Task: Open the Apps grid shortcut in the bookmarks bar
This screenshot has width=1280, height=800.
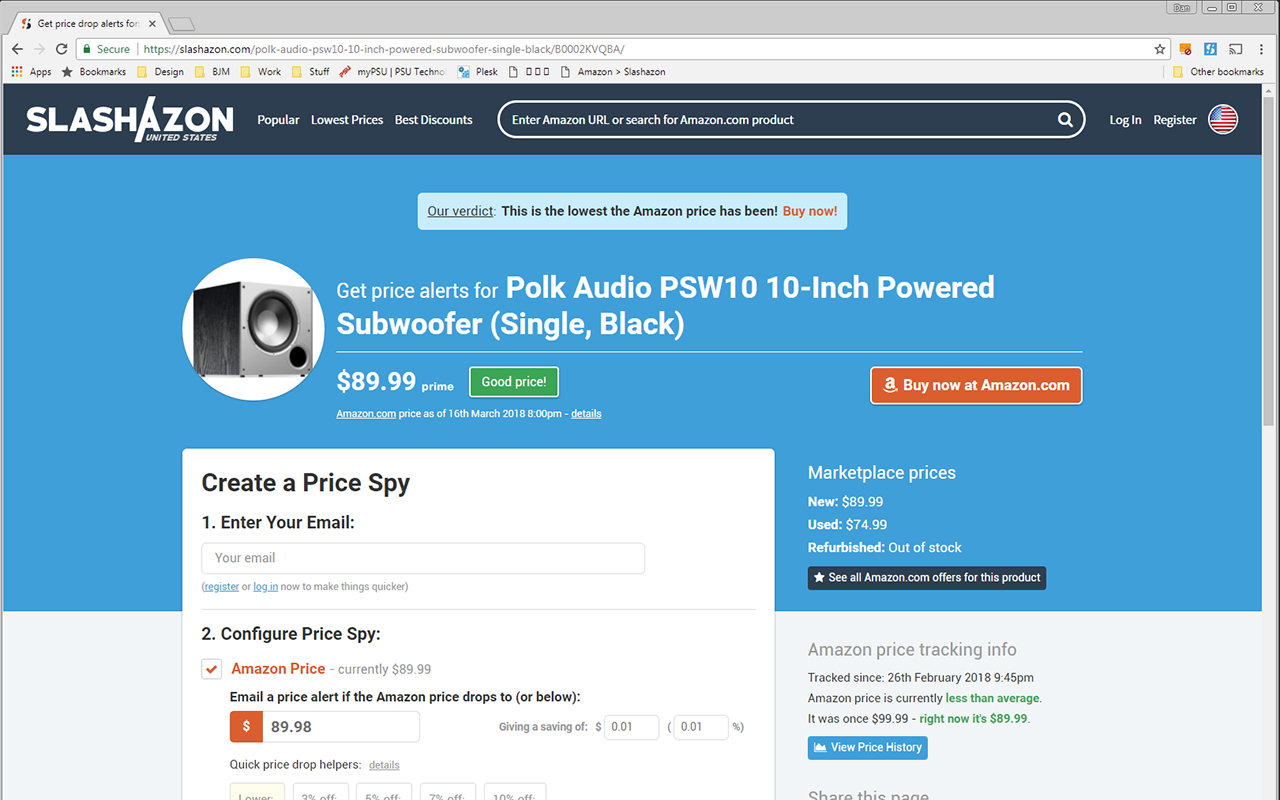Action: point(31,72)
